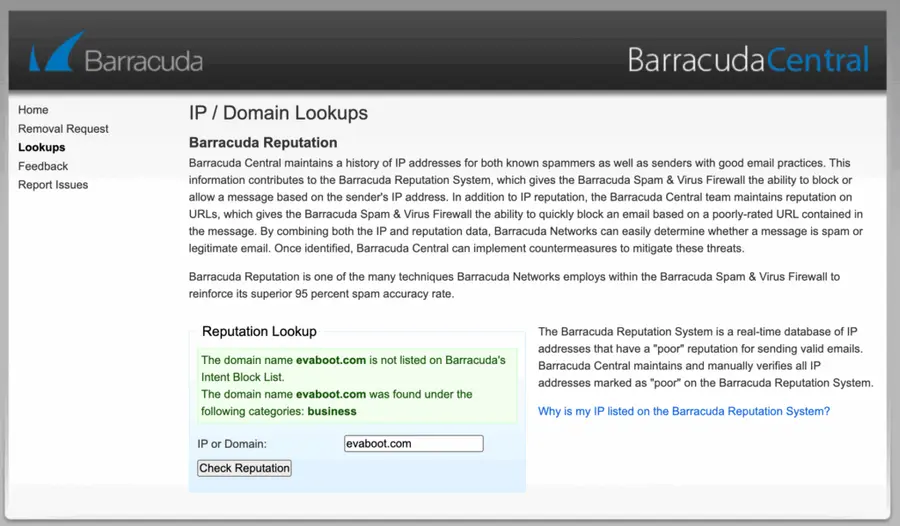Click the "IP or Domain:" field label
This screenshot has height=526, width=900.
pyautogui.click(x=232, y=444)
